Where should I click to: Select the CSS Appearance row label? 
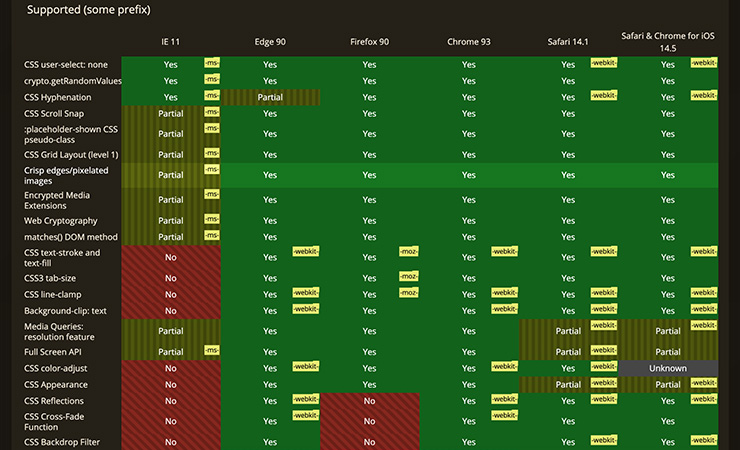56,385
